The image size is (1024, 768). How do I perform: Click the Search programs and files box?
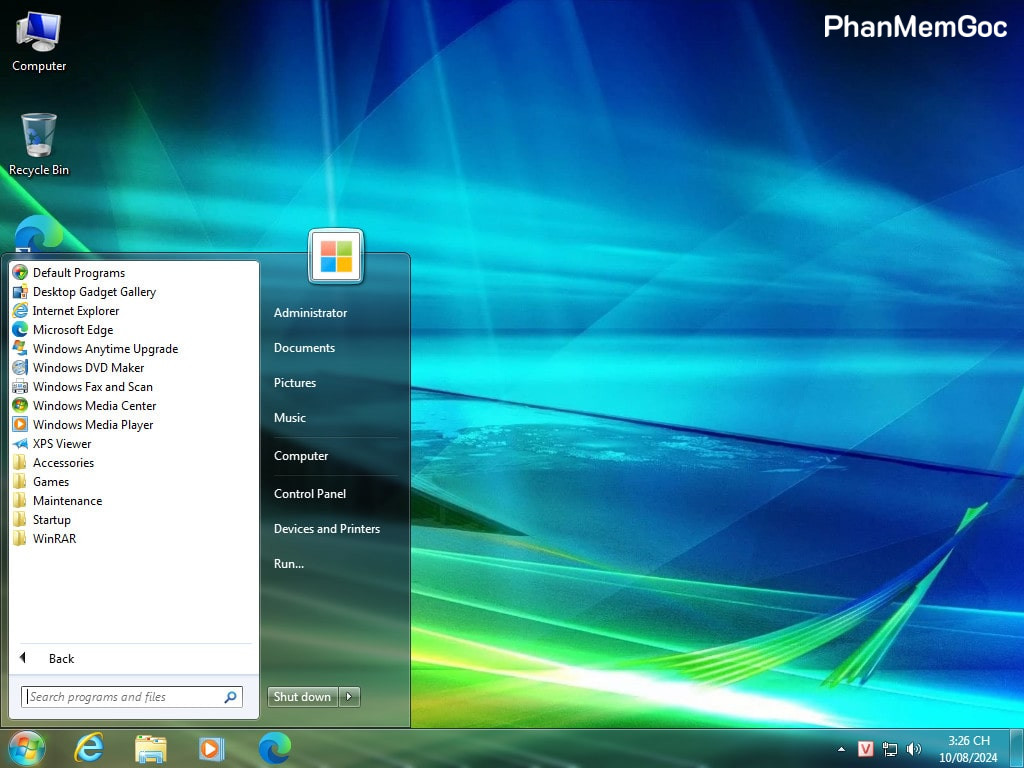pos(123,697)
